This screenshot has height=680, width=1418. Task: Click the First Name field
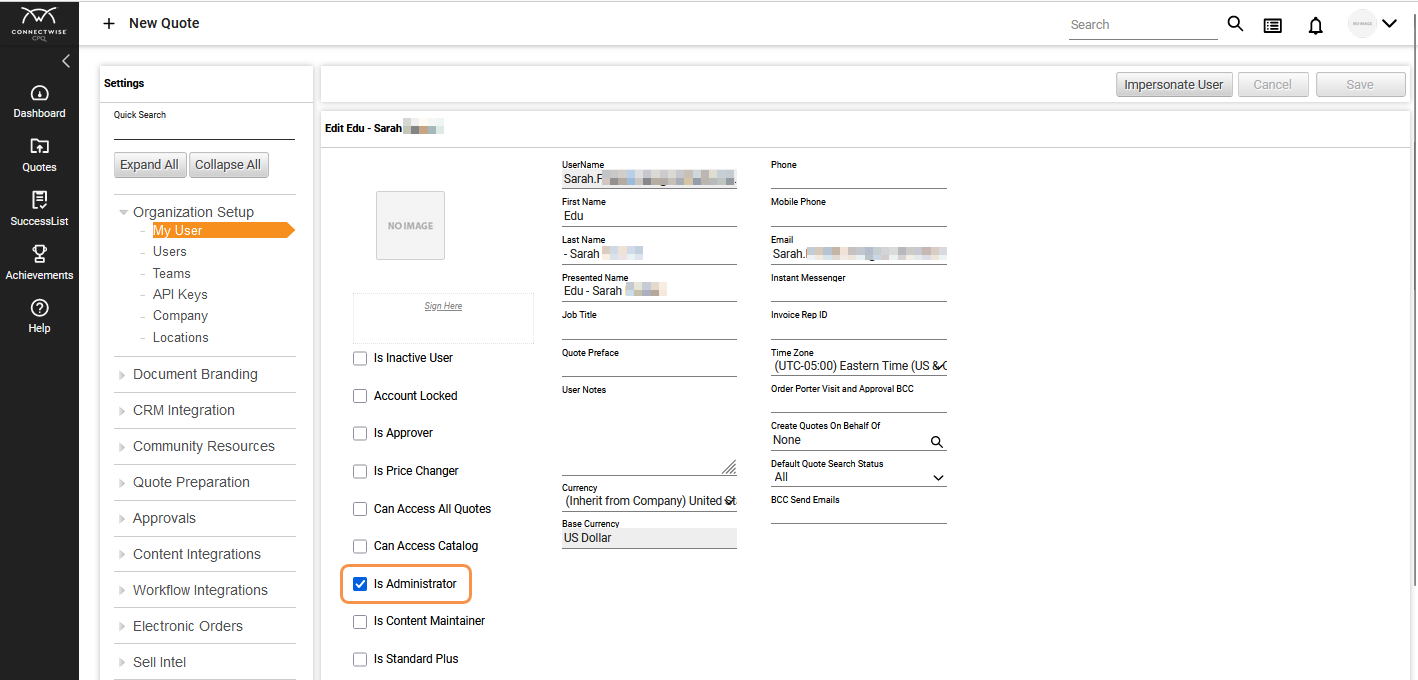click(649, 216)
